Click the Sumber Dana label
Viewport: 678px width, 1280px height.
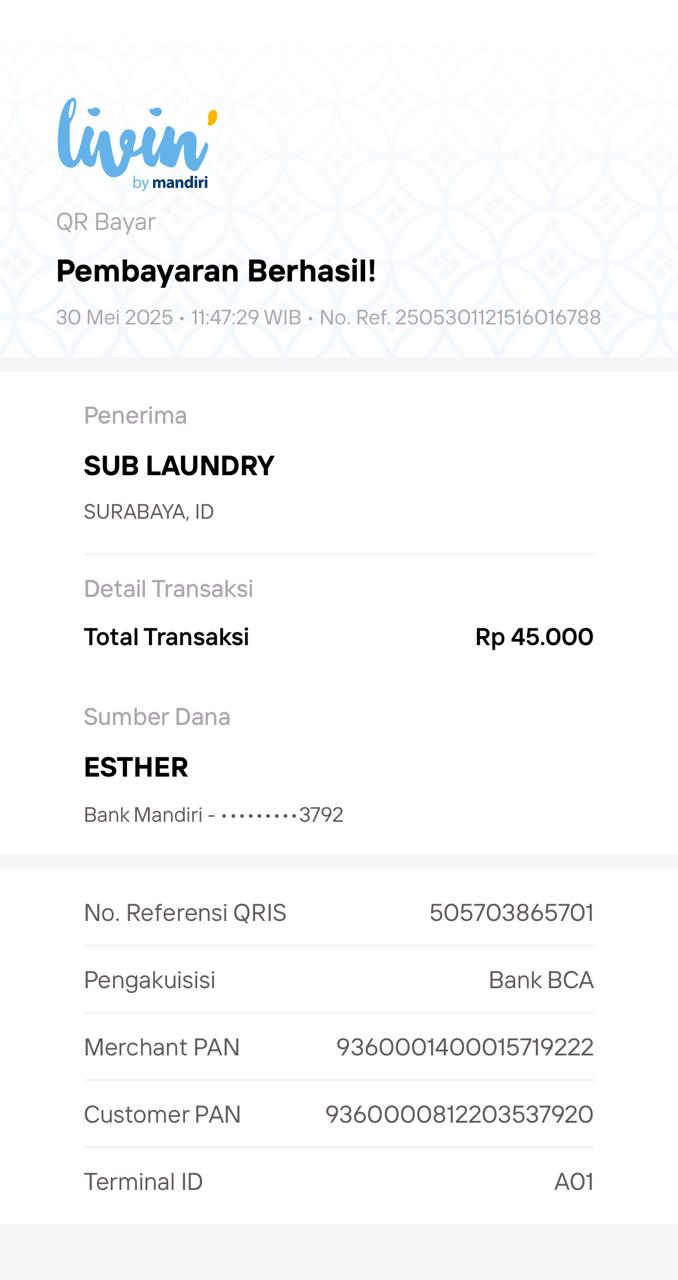tap(157, 717)
